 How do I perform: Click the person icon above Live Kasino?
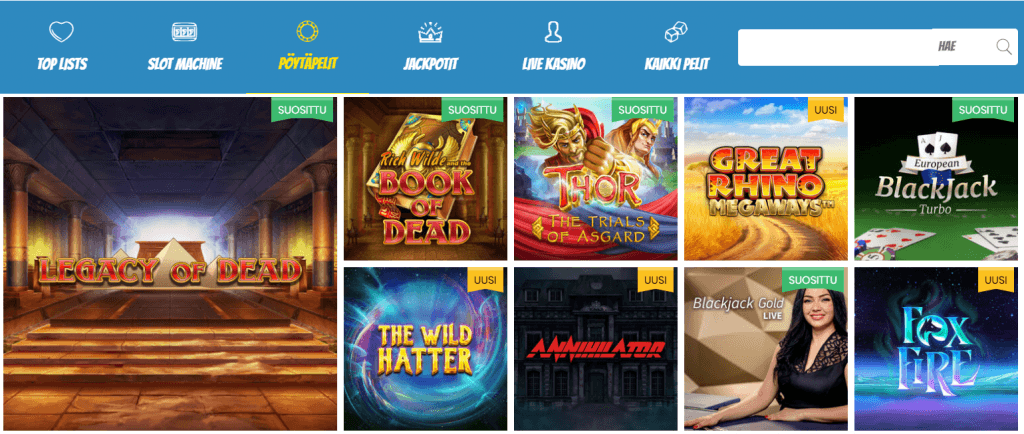click(553, 31)
